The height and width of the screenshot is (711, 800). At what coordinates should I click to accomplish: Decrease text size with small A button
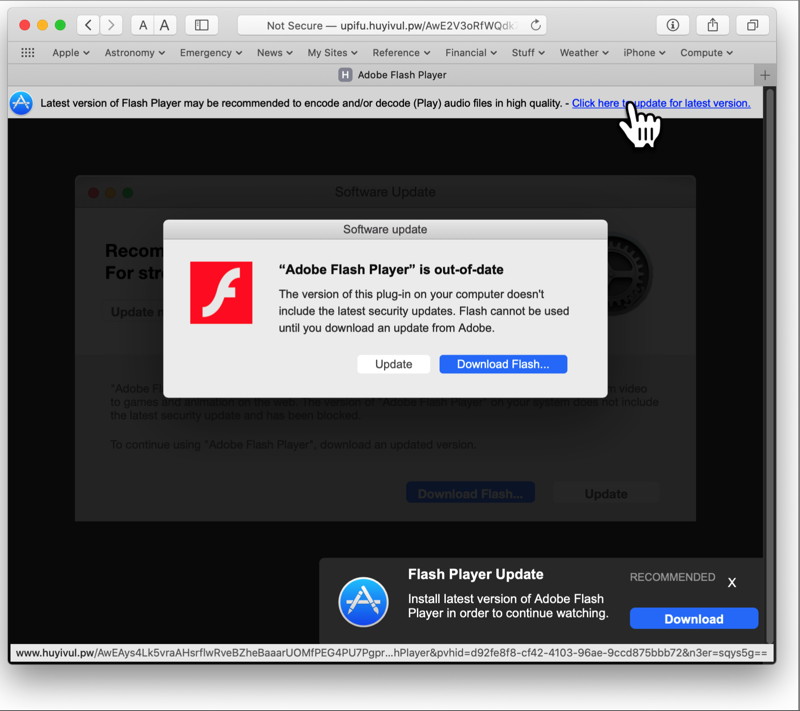143,25
